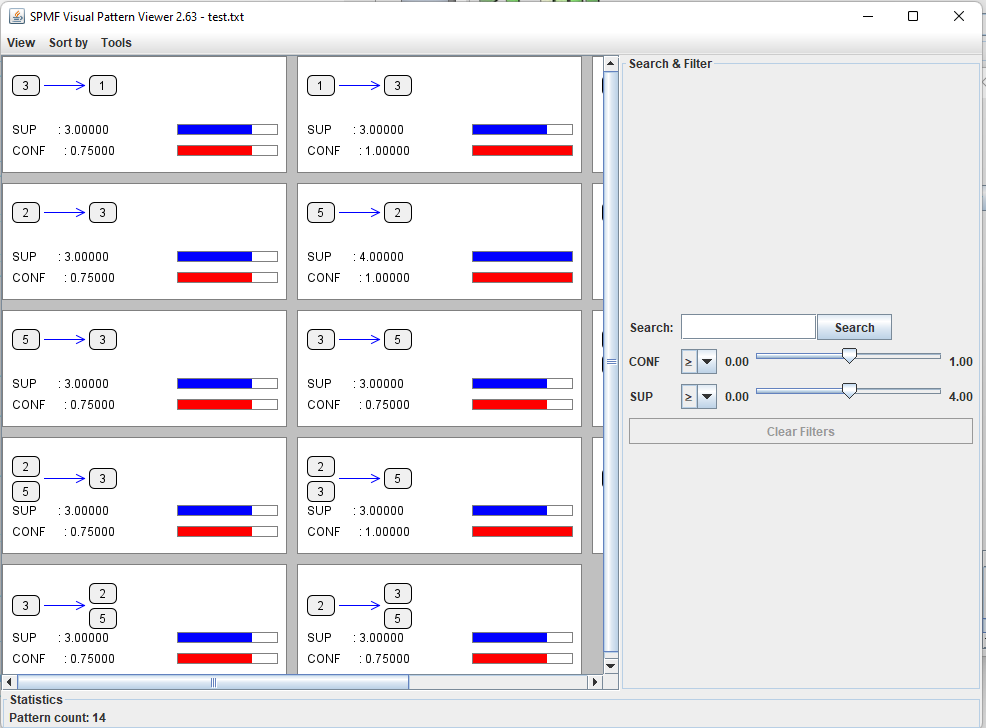Open the View menu
The height and width of the screenshot is (728, 986).
point(20,43)
